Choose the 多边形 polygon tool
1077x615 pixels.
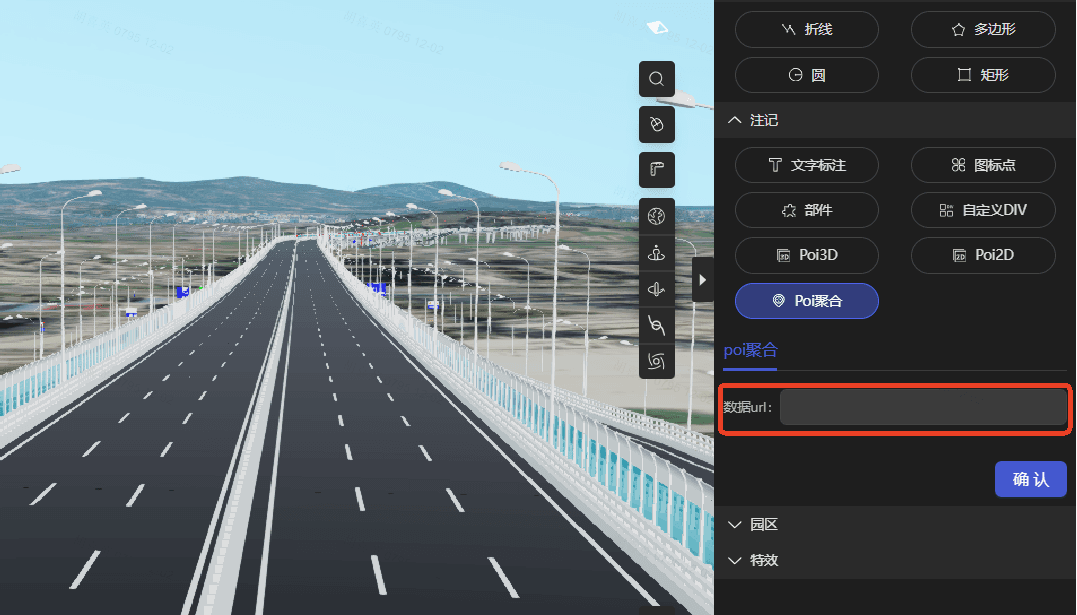click(982, 30)
